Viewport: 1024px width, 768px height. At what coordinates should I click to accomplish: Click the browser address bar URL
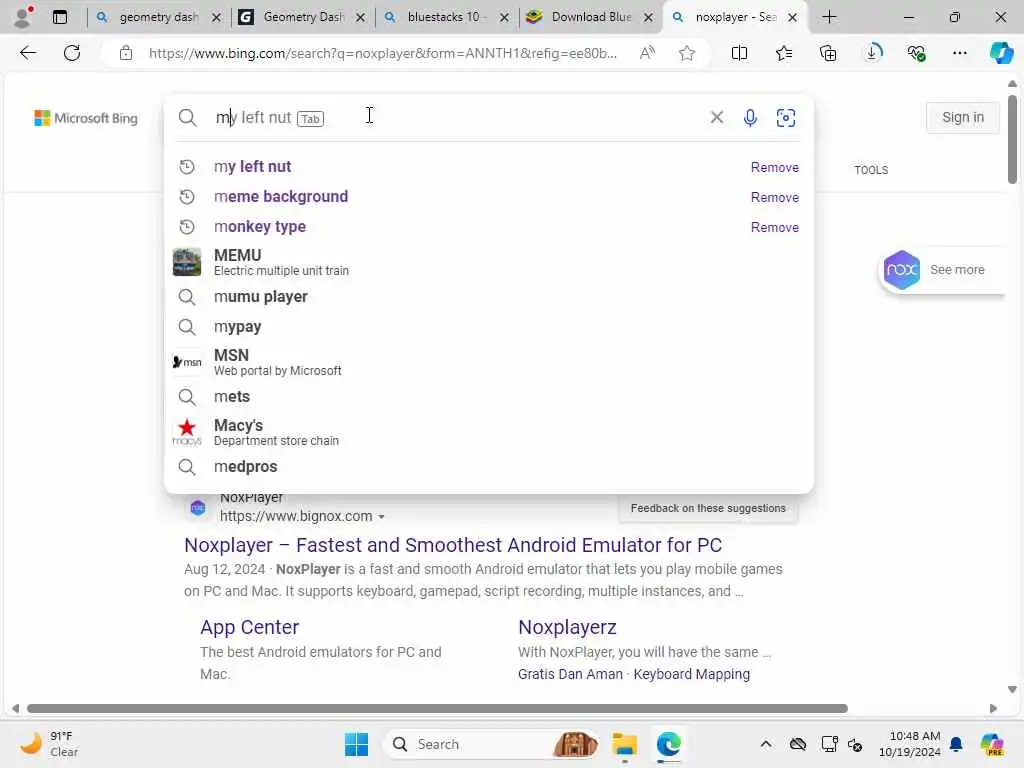382,53
